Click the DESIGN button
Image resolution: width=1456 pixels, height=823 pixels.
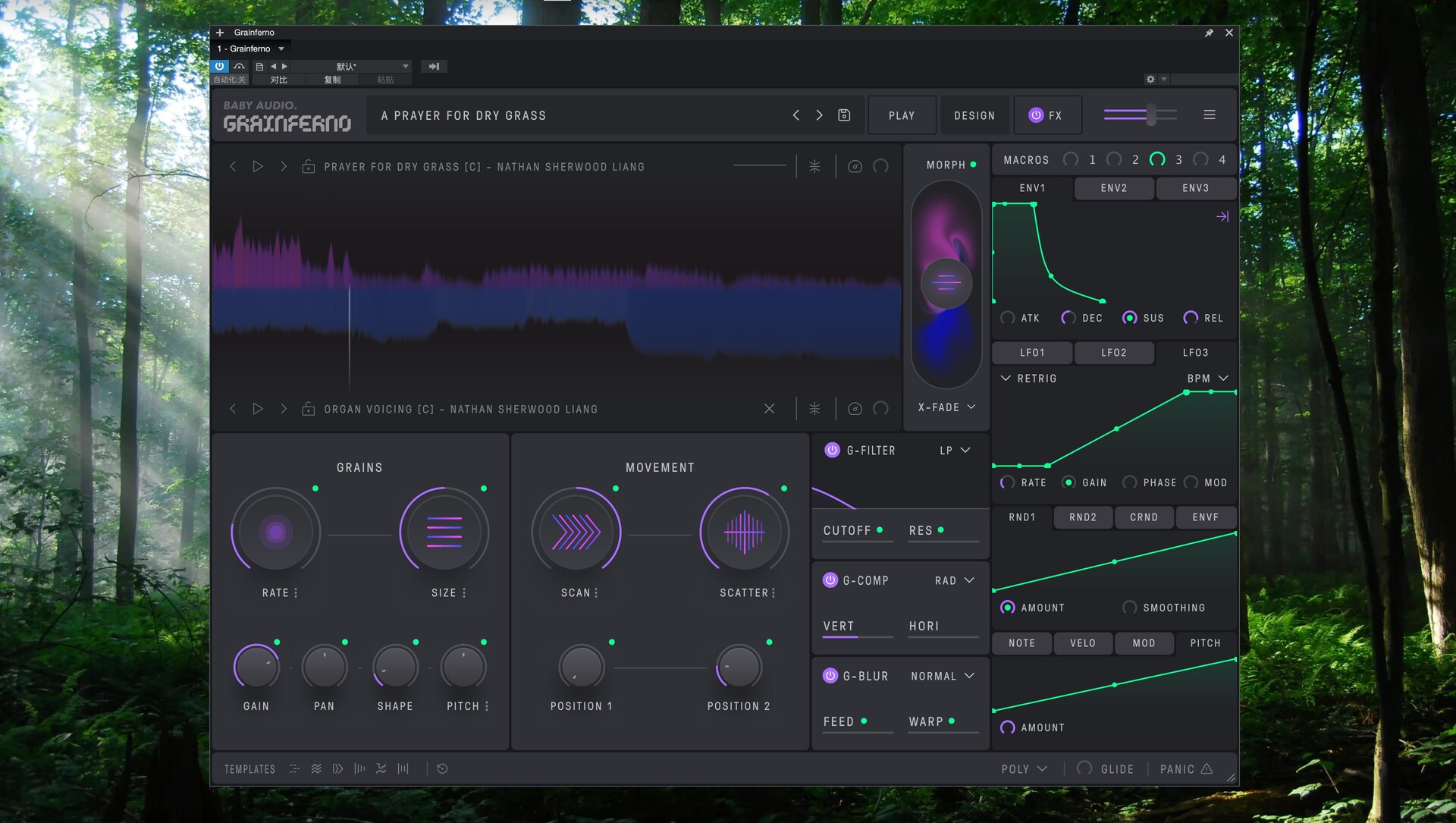click(x=974, y=115)
